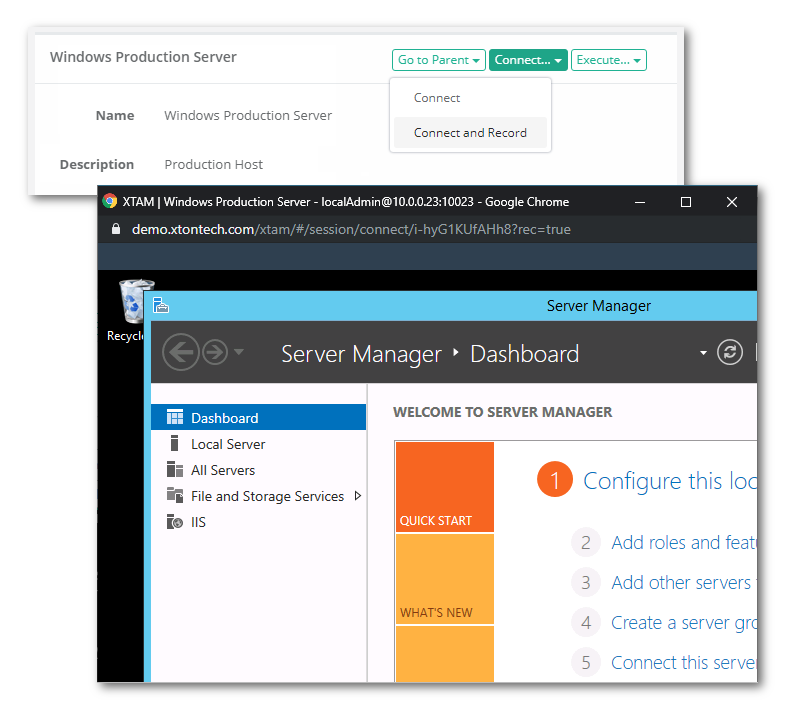Click Configure this local server link
The height and width of the screenshot is (711, 787).
pyautogui.click(x=669, y=481)
